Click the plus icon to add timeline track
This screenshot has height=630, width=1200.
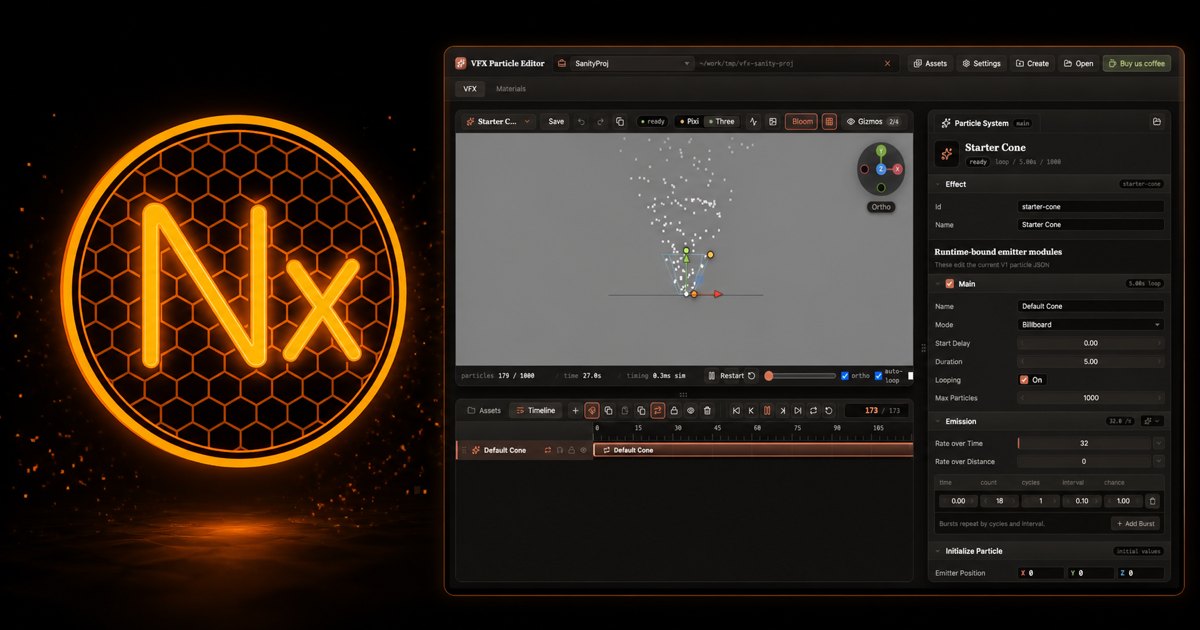[x=575, y=410]
